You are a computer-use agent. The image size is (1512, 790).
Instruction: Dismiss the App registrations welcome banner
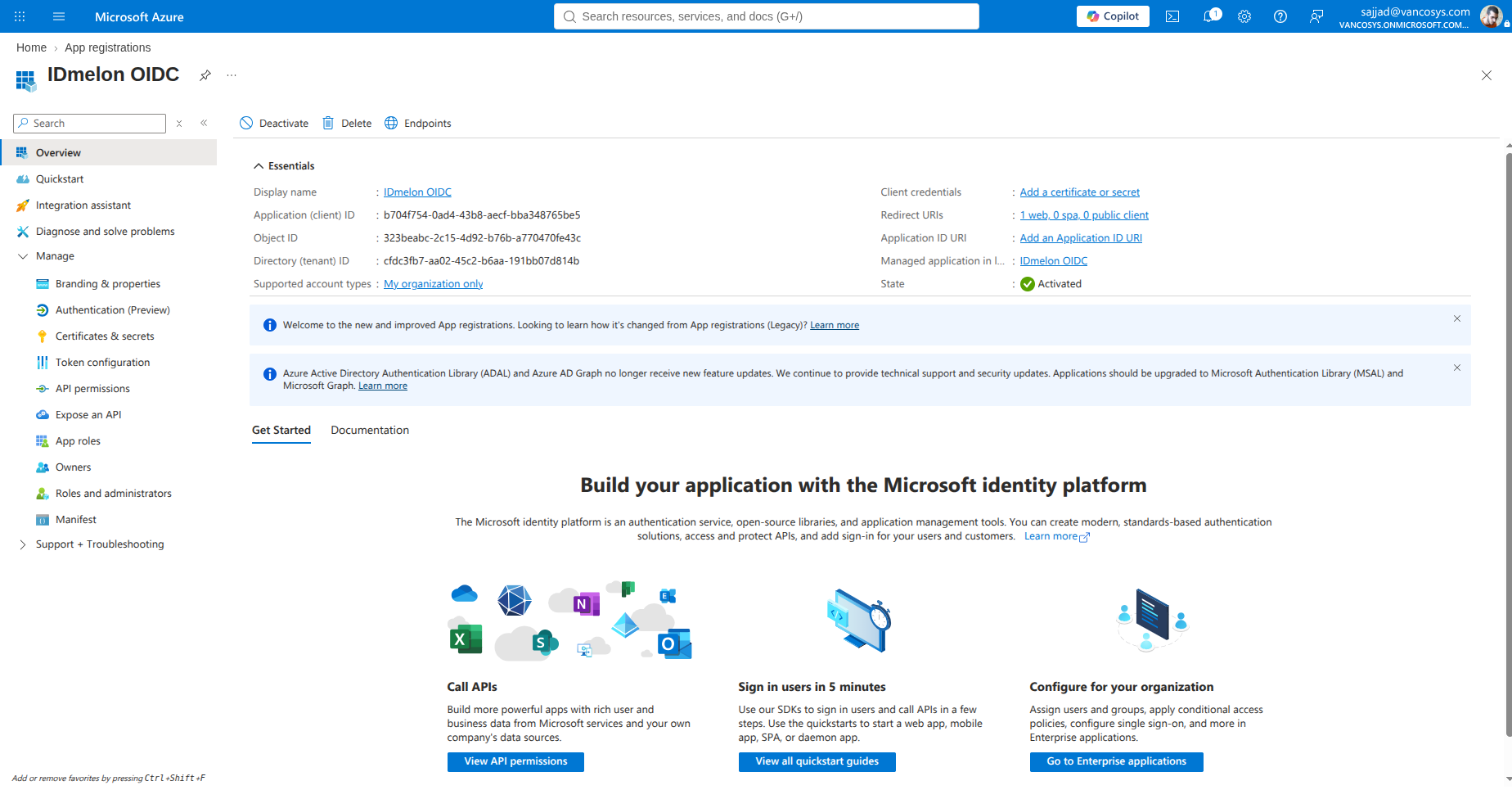click(1457, 318)
